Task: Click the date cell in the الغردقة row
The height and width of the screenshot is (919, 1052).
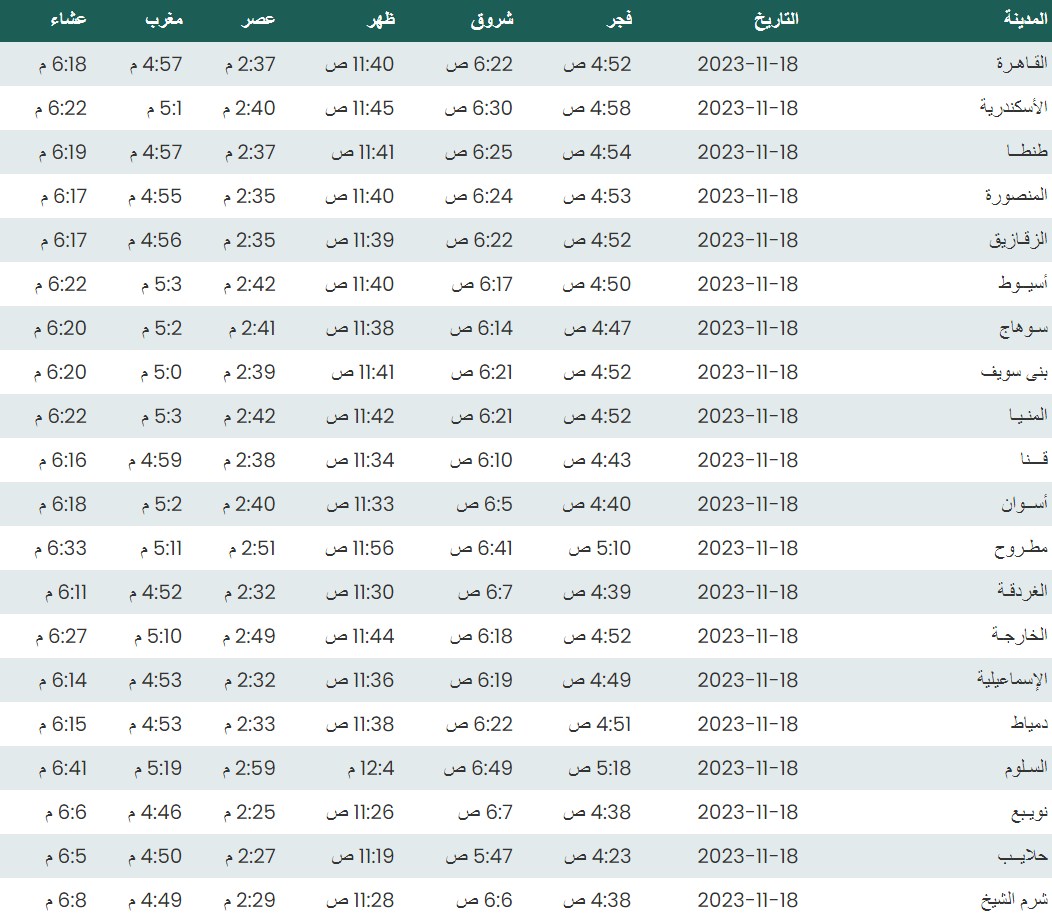Action: click(747, 592)
